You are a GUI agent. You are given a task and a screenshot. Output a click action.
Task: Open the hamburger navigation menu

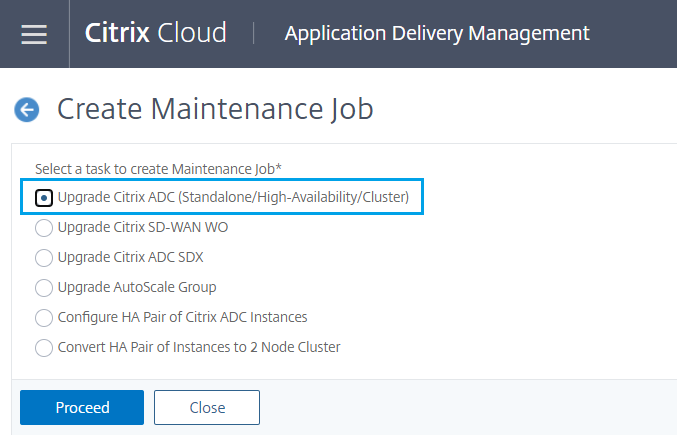pos(34,34)
